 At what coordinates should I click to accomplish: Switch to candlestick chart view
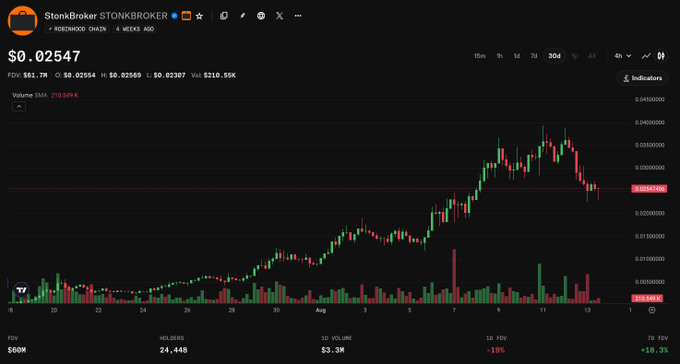coord(661,56)
